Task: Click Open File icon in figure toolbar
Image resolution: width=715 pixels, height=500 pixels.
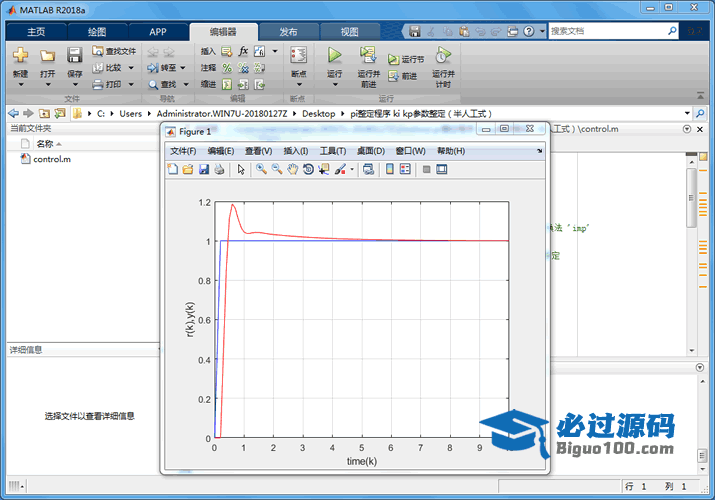Action: click(188, 170)
